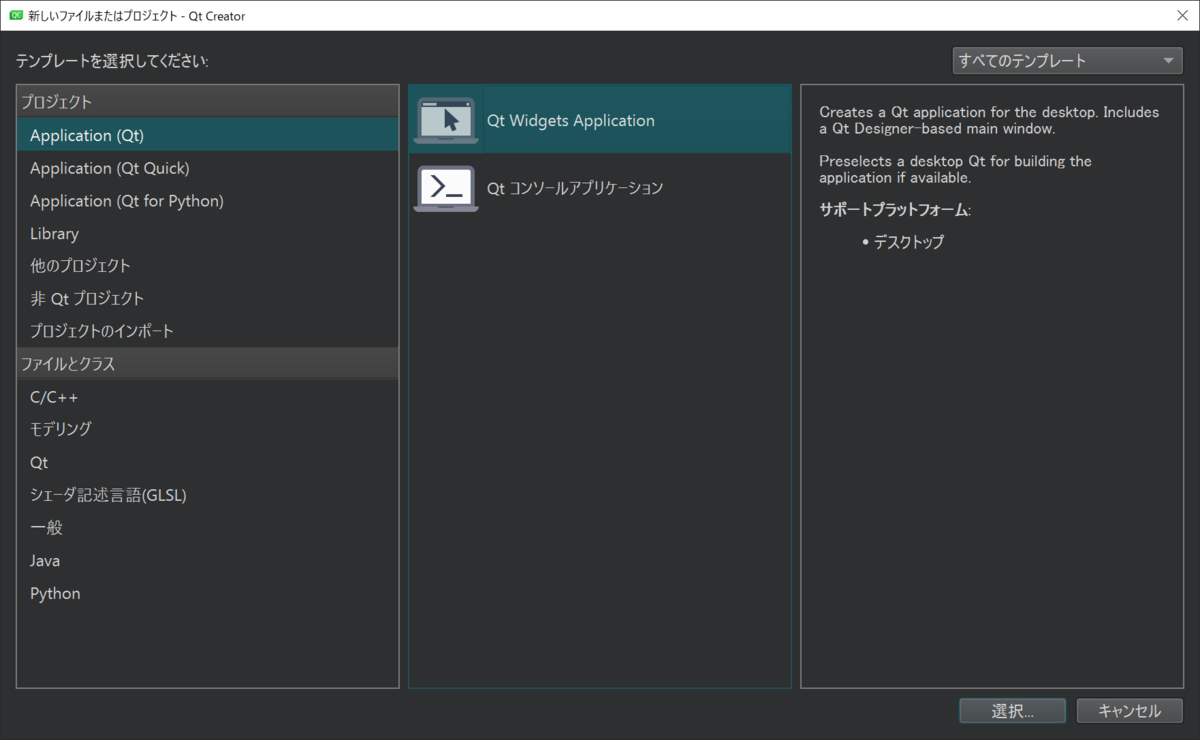1200x740 pixels.
Task: Select Application (Qt for Python) category
Action: [x=208, y=201]
